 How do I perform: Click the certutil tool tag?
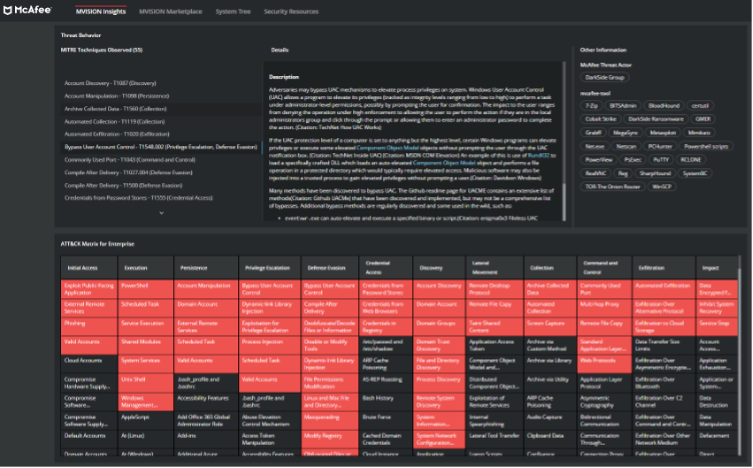(700, 106)
